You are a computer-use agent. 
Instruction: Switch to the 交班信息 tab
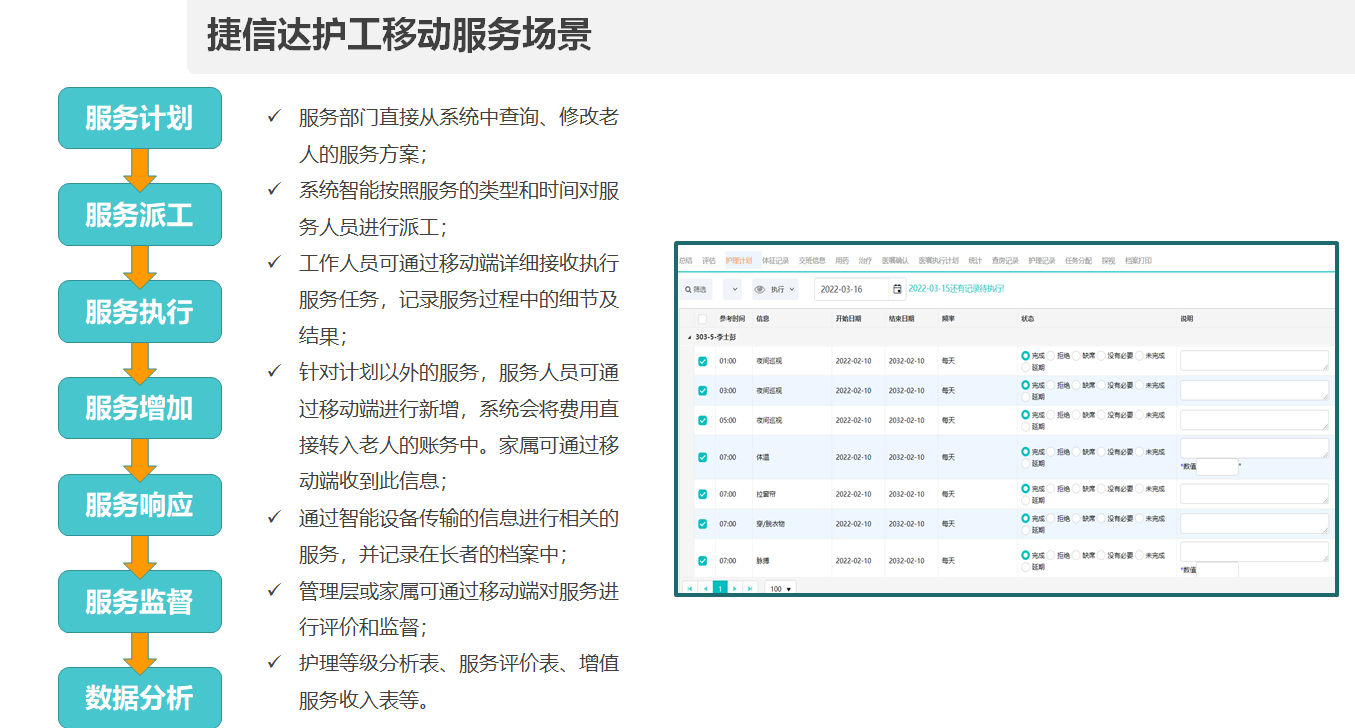click(812, 261)
